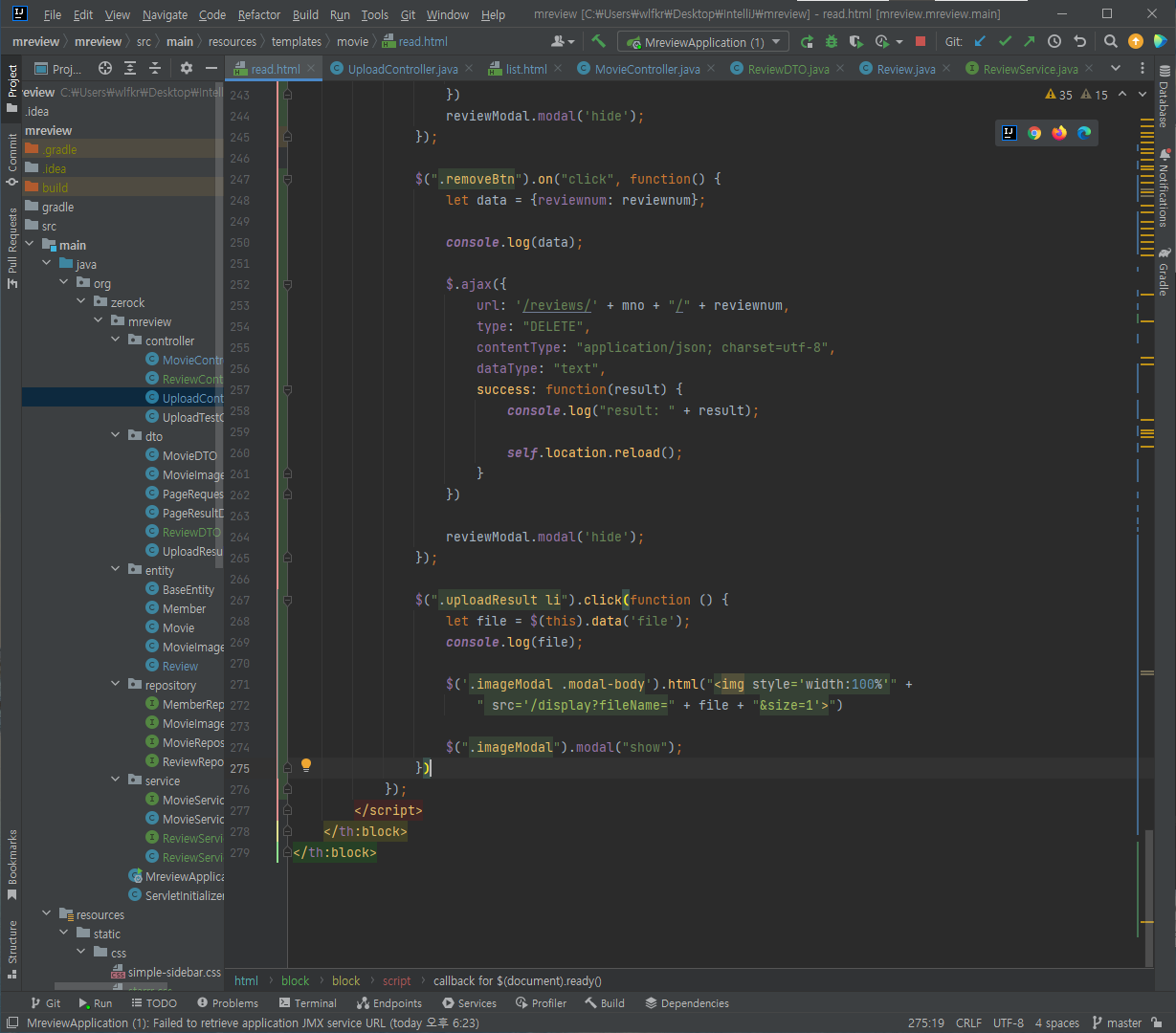The height and width of the screenshot is (1033, 1176).
Task: Expand all in Project panel toolbar
Action: 130,68
